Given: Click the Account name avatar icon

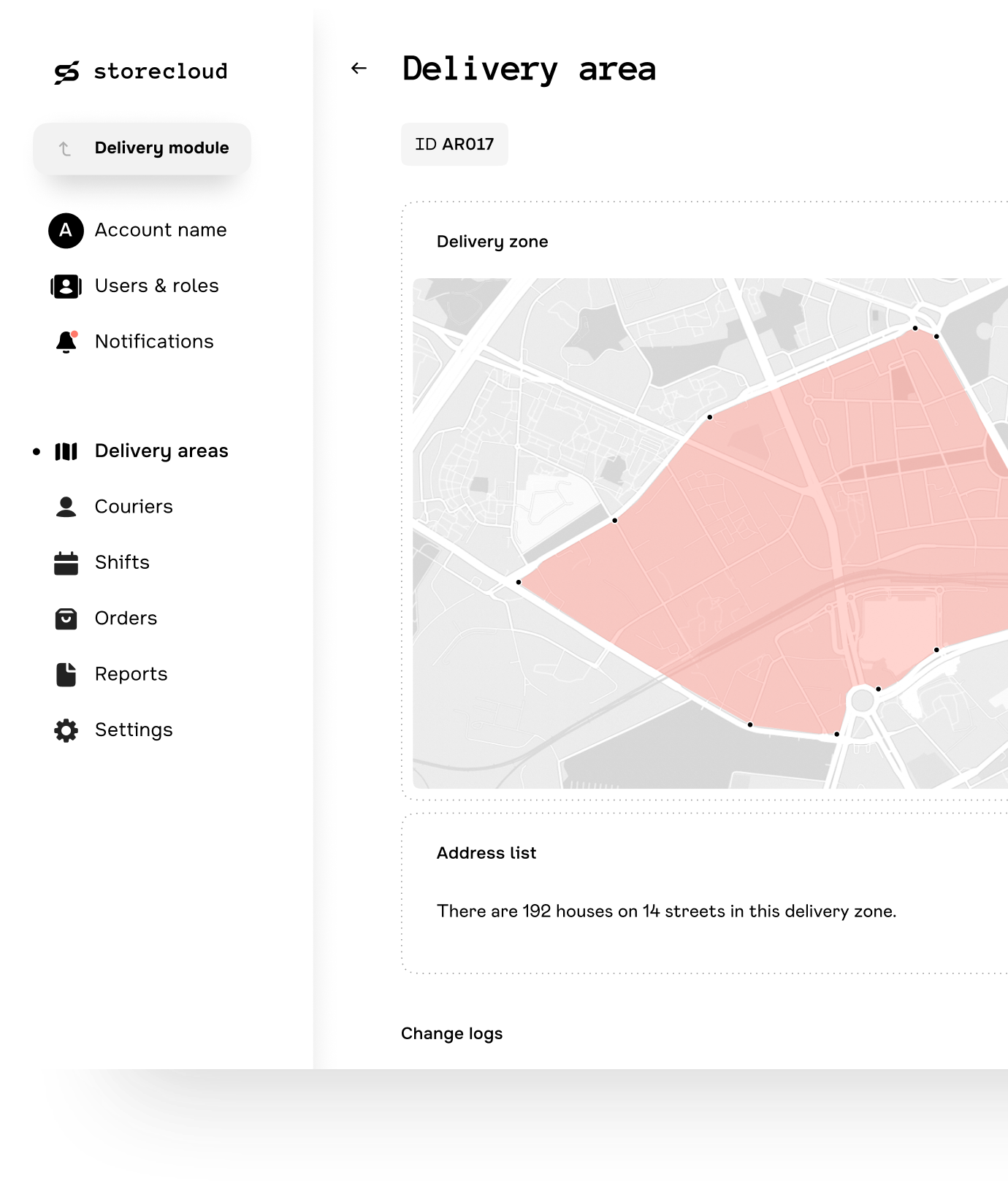Looking at the screenshot, I should click(66, 231).
